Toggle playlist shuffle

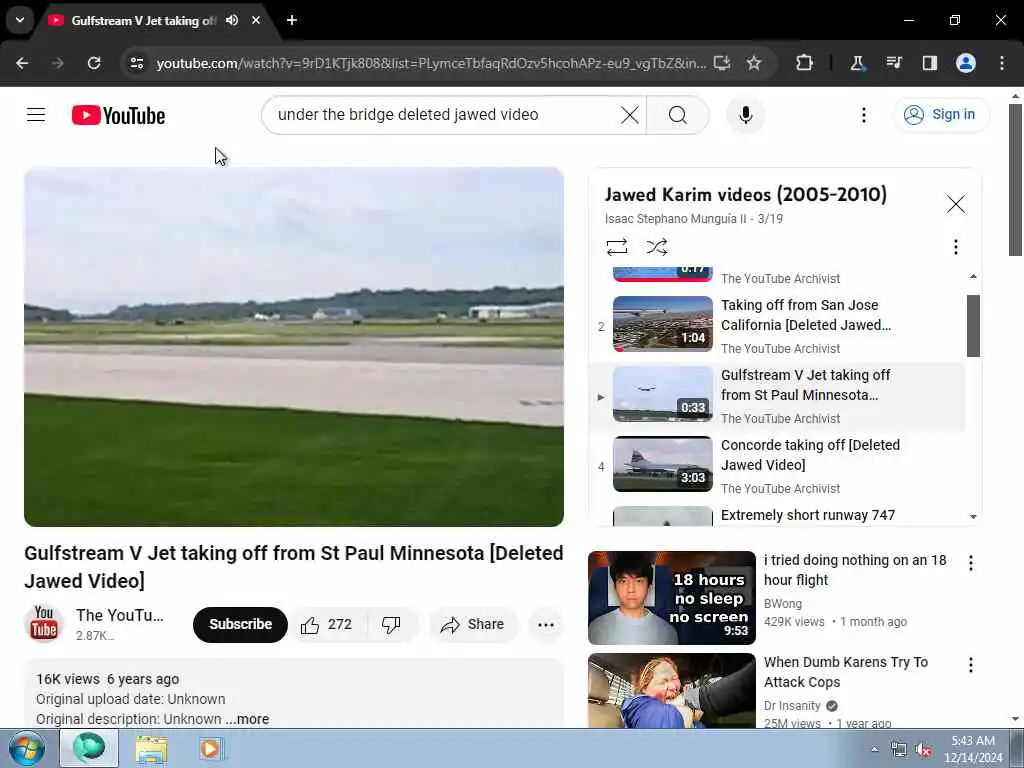656,247
